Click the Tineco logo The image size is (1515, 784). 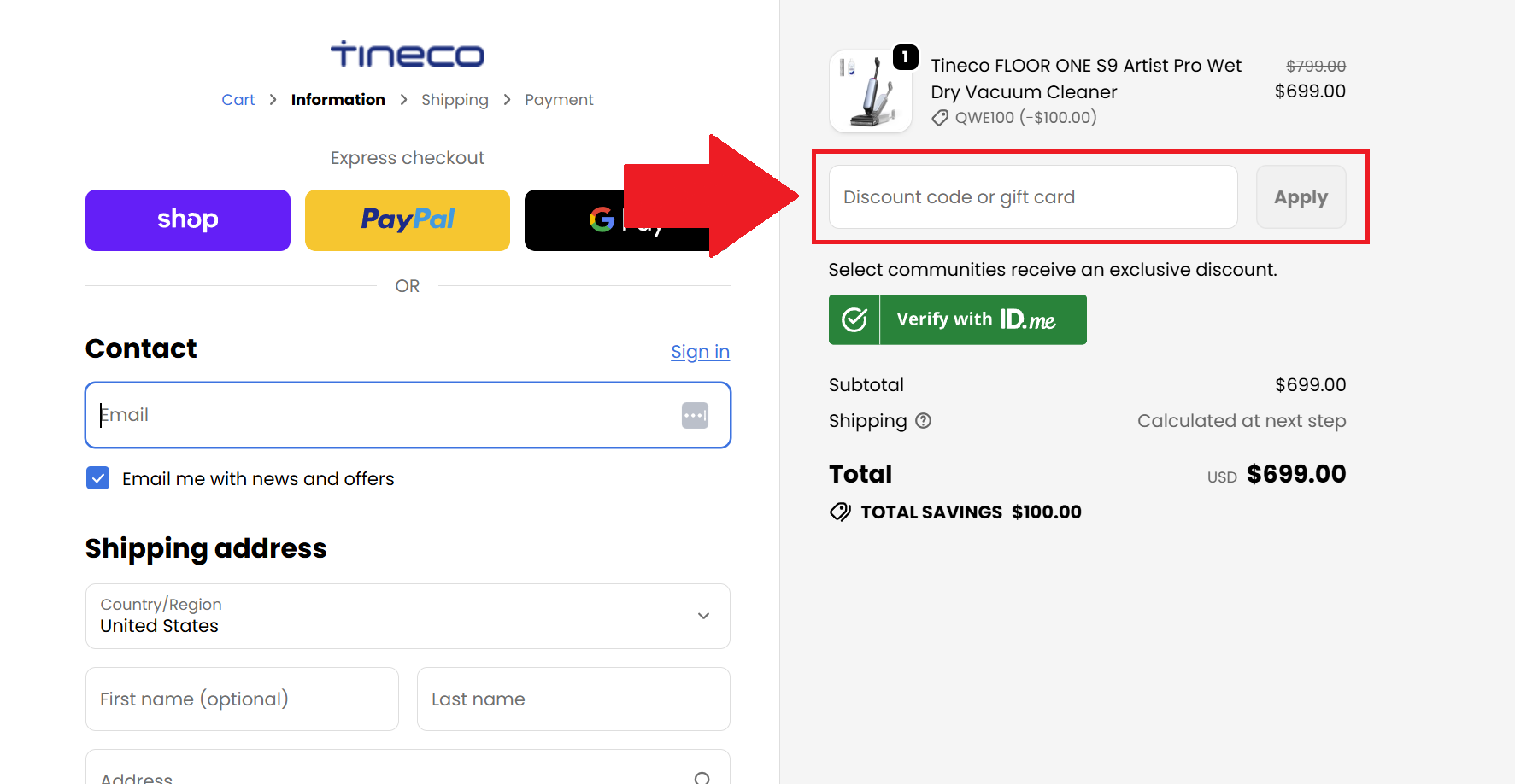pos(408,54)
